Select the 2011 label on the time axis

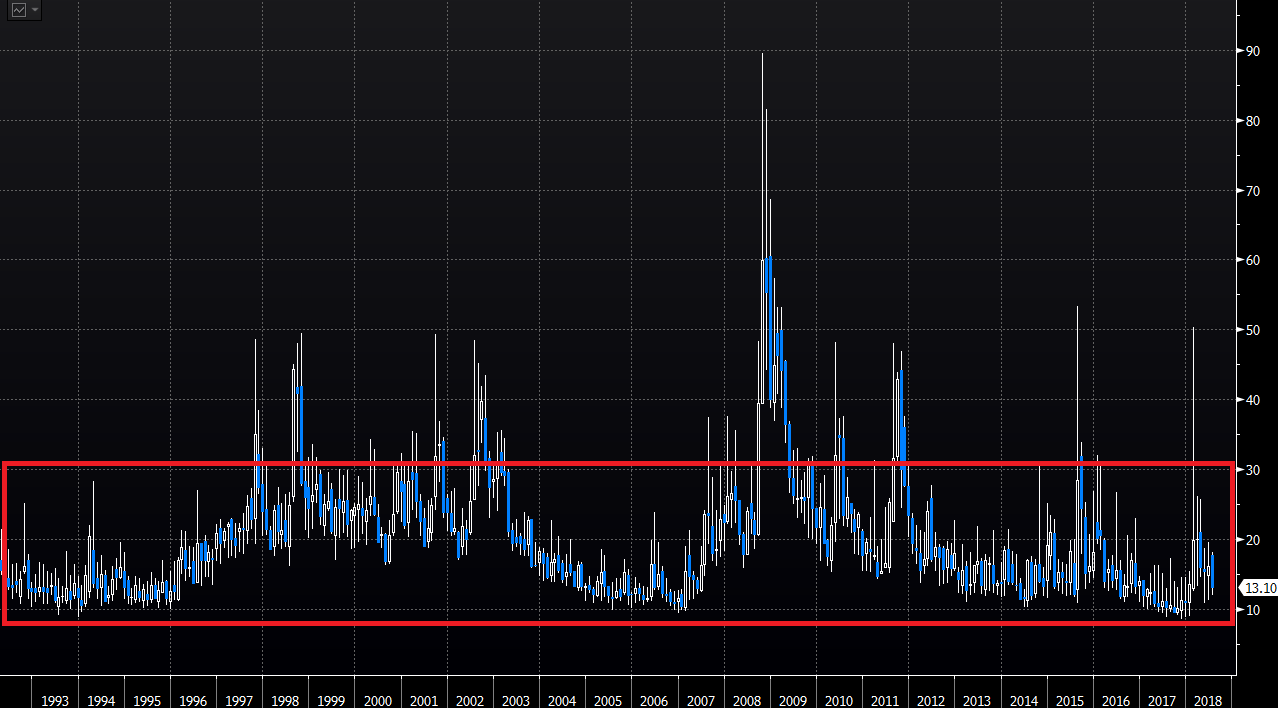[885, 702]
